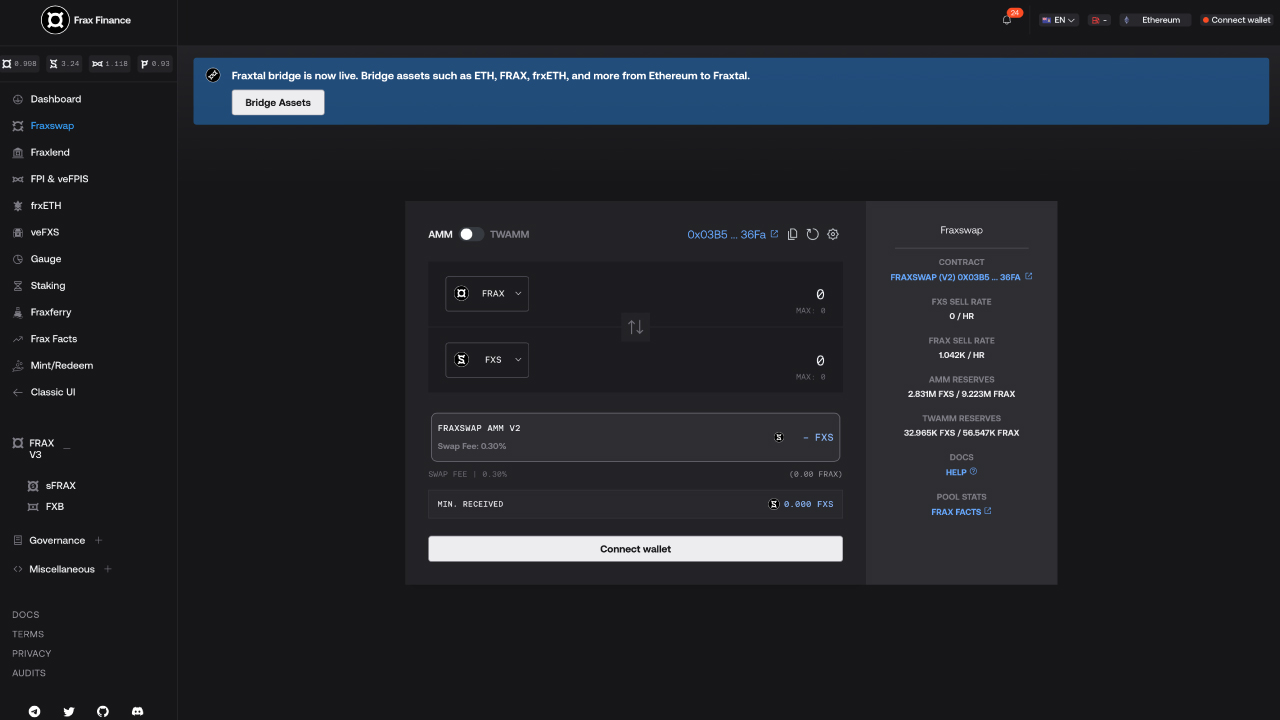Viewport: 1280px width, 720px height.
Task: Click the refresh icon in swap panel
Action: point(812,234)
